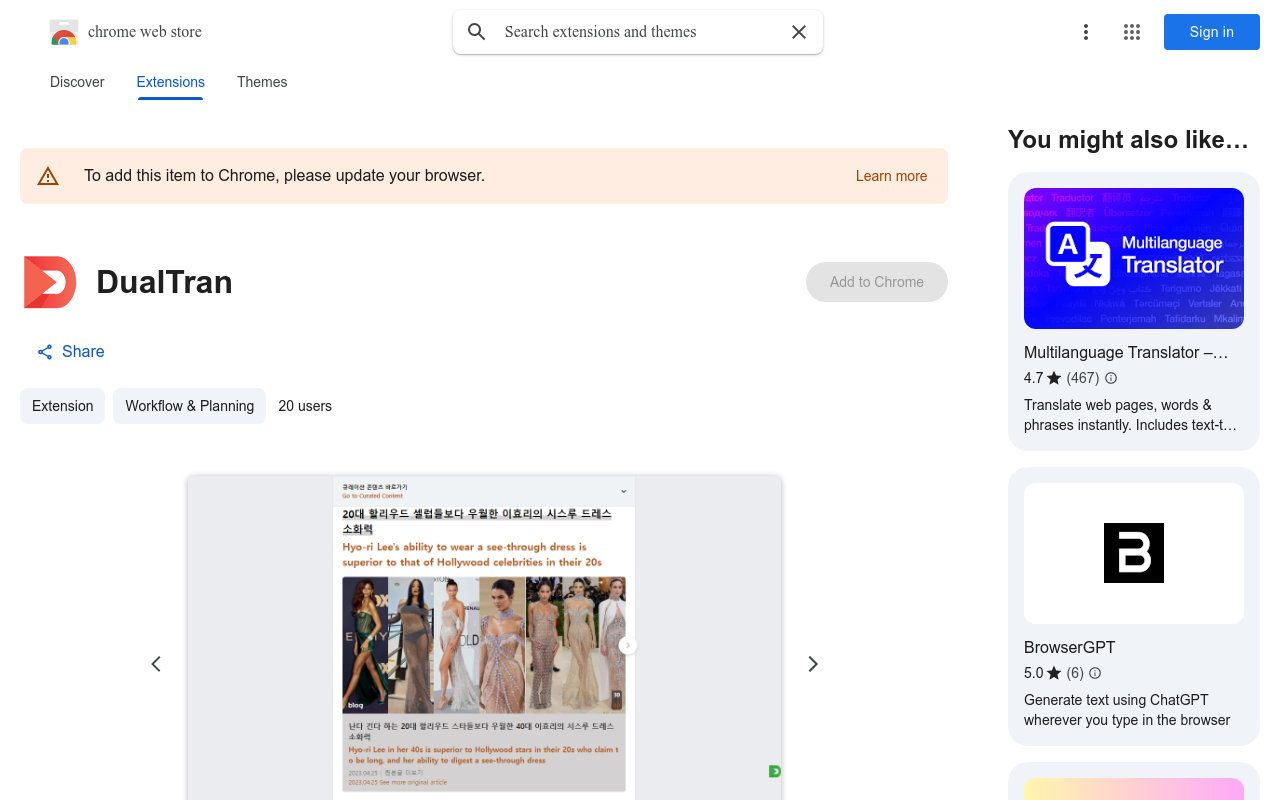Click the browser update warning message text
The height and width of the screenshot is (800, 1280).
284,176
